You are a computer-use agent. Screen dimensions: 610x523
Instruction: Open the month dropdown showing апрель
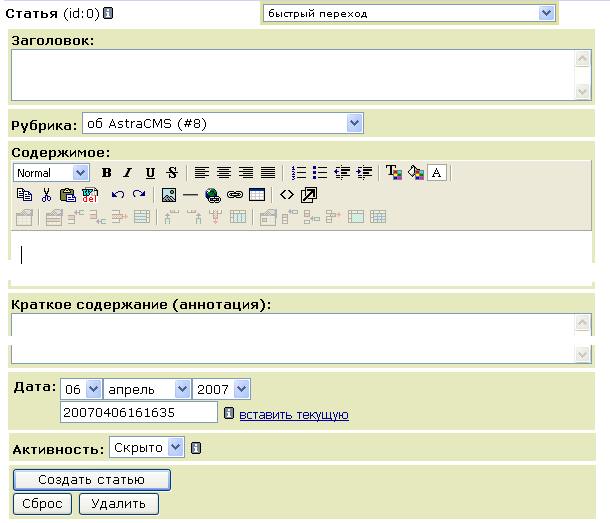click(x=147, y=388)
